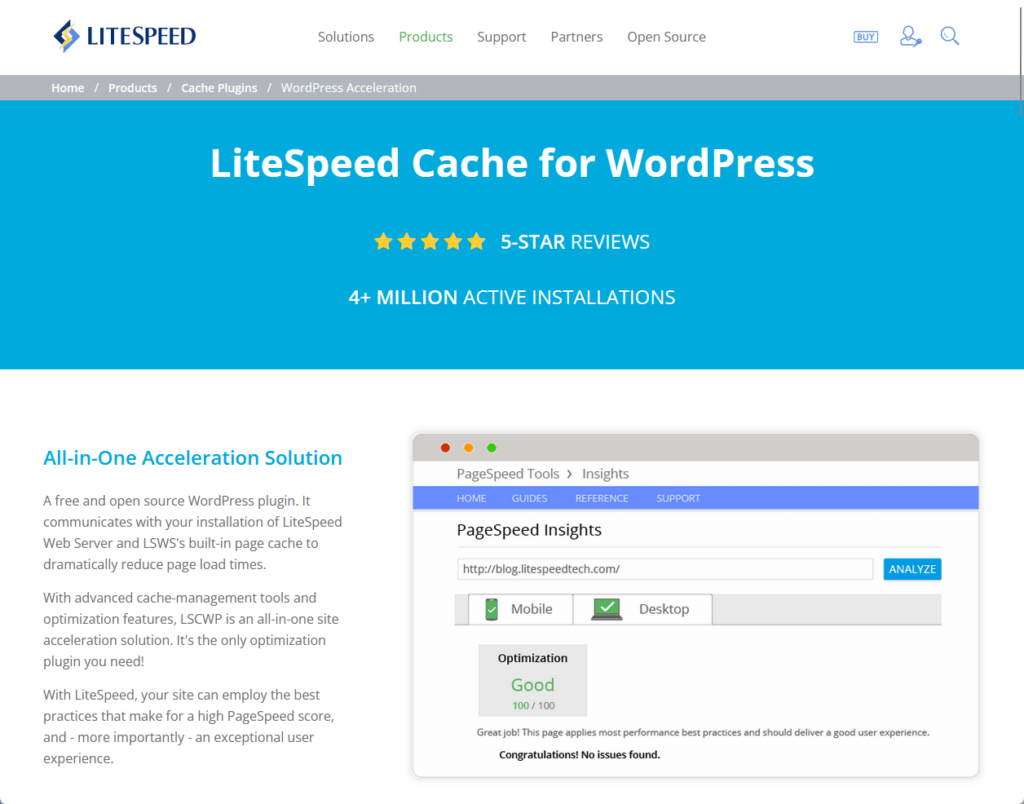Click the BUY icon in header
This screenshot has width=1024, height=804.
point(865,37)
